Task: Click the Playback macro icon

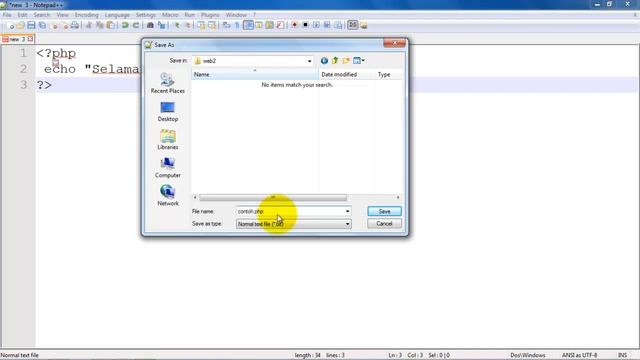Action: [x=316, y=25]
